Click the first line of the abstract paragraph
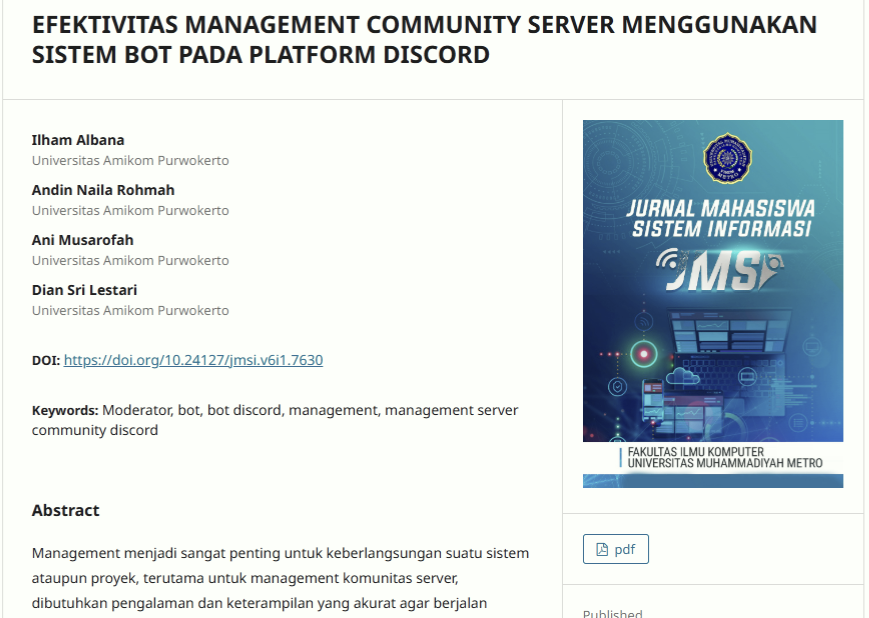Screen dimensions: 869x618 280,553
